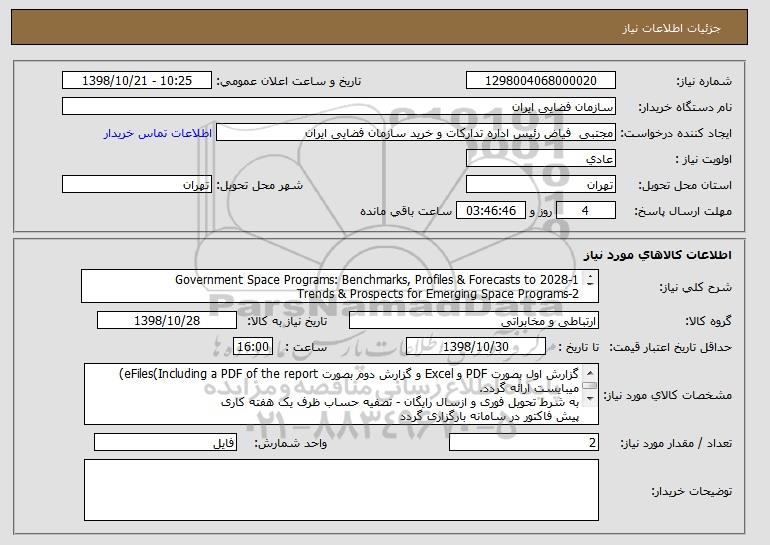Click the buyer organization name field
Image resolution: width=770 pixels, height=545 pixels.
[339, 107]
